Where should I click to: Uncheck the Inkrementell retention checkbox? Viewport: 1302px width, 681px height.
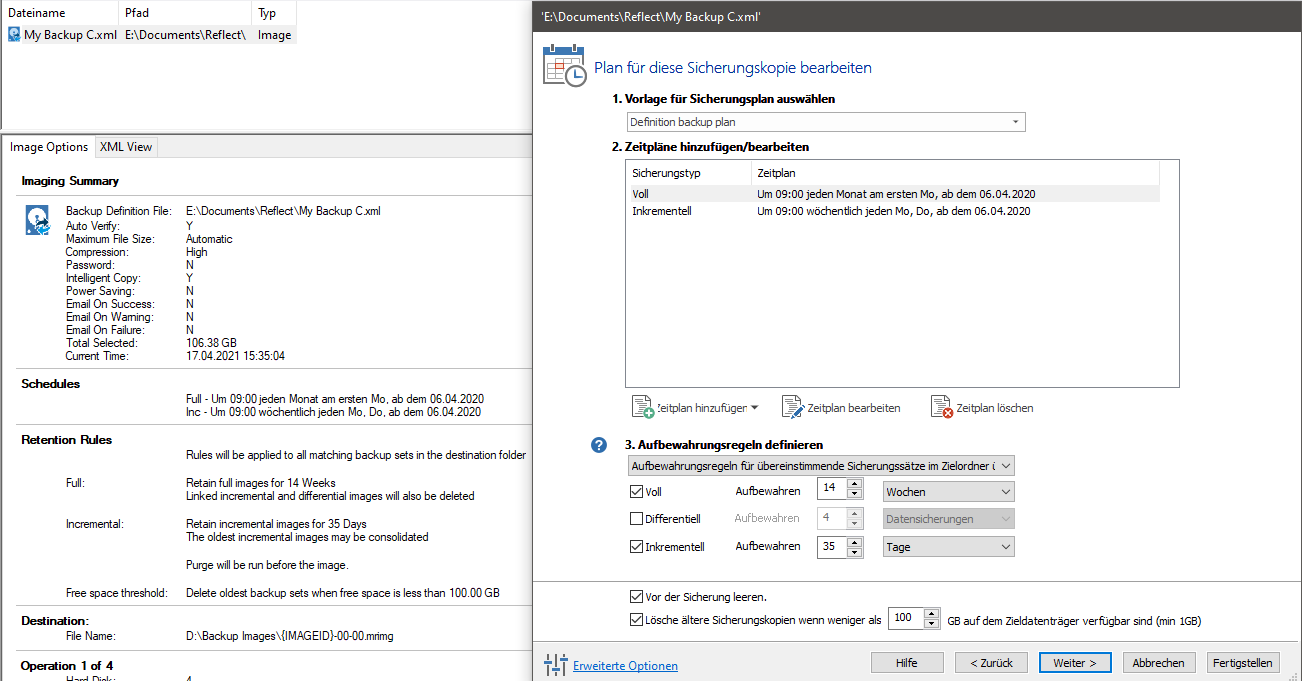[637, 547]
